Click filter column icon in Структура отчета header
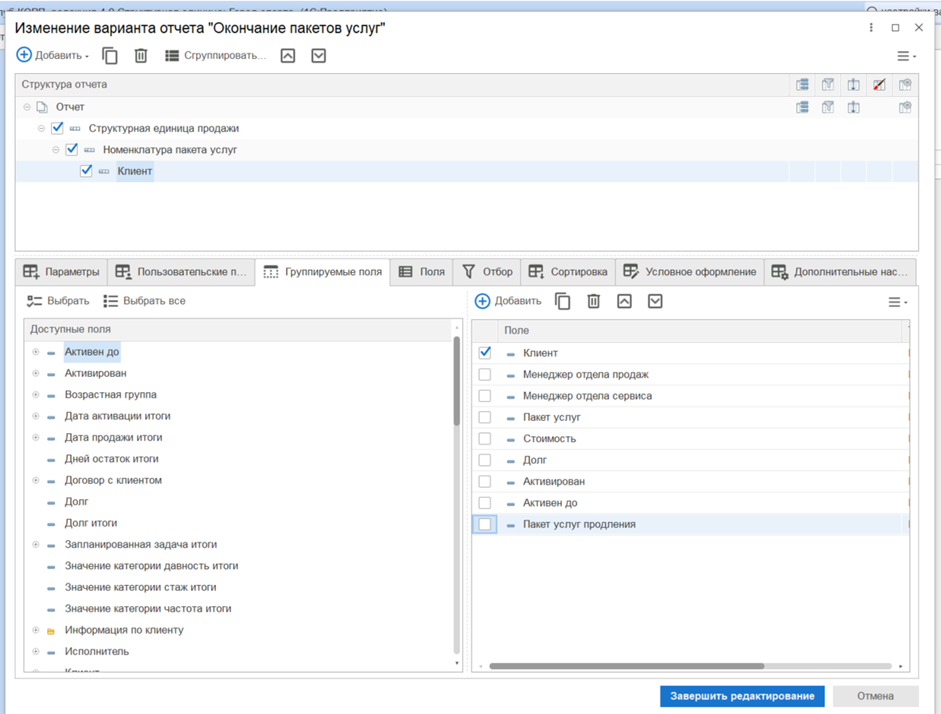 tap(828, 85)
